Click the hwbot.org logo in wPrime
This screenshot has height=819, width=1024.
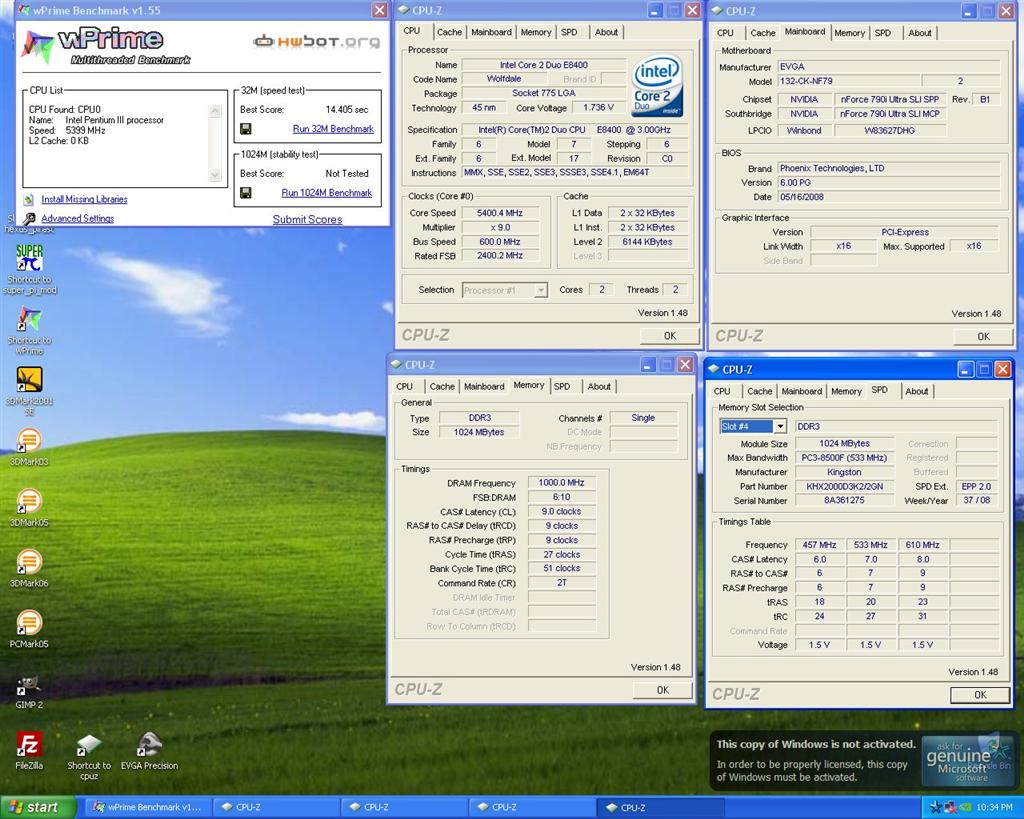(317, 41)
